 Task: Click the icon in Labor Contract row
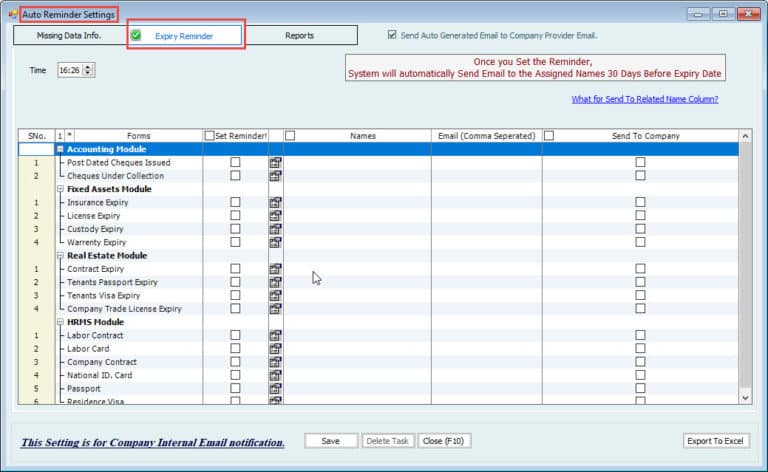click(x=275, y=336)
